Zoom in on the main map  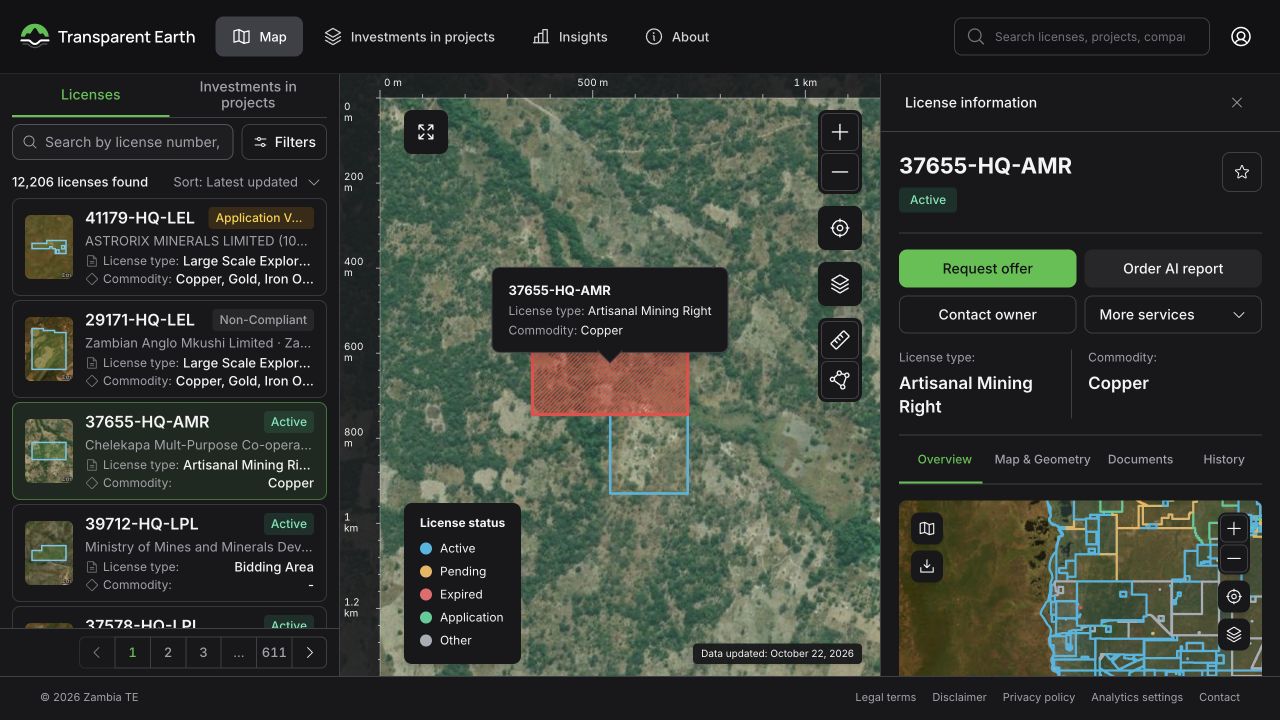(x=840, y=132)
